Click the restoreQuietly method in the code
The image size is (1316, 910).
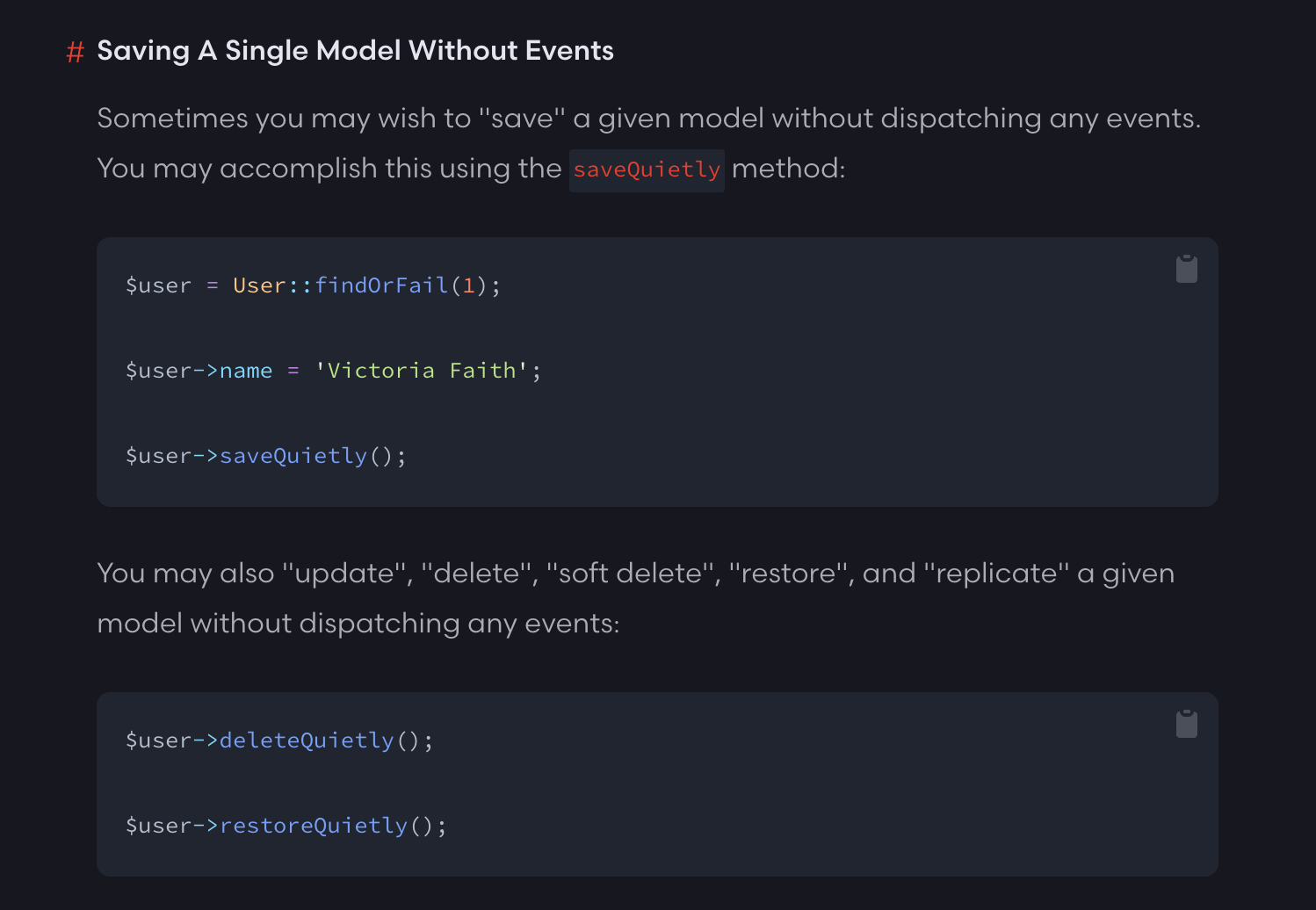(x=314, y=826)
